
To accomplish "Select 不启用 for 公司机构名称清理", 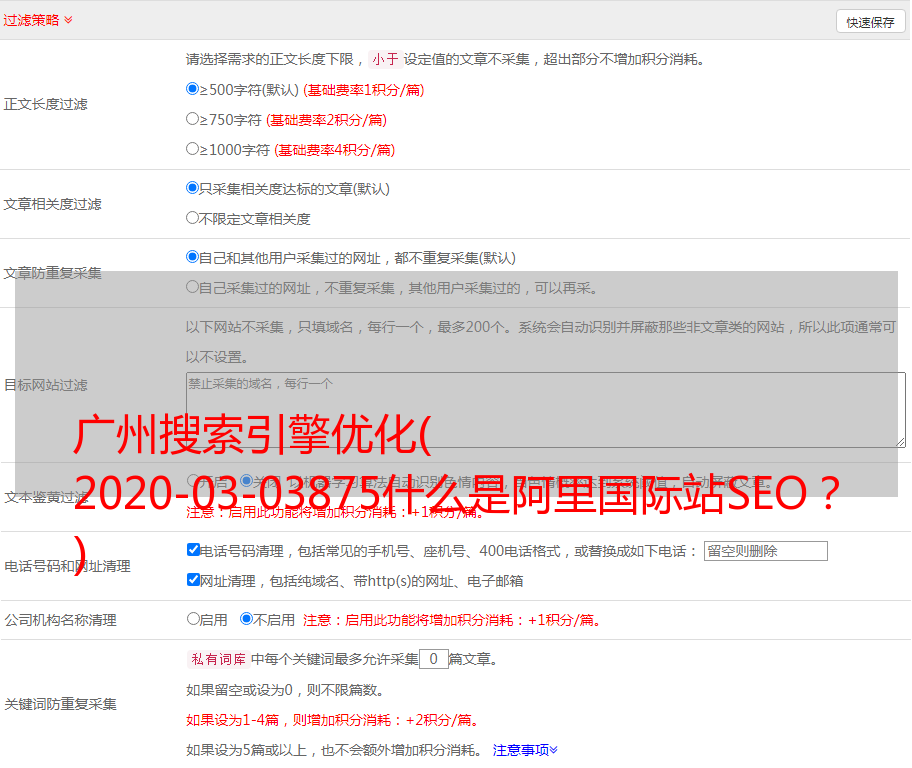I will (247, 619).
